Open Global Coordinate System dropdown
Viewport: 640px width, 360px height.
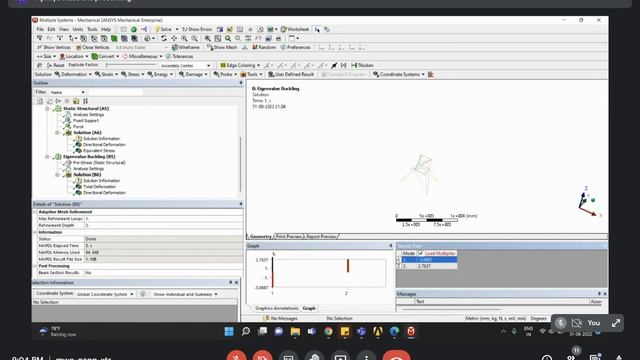tap(105, 294)
